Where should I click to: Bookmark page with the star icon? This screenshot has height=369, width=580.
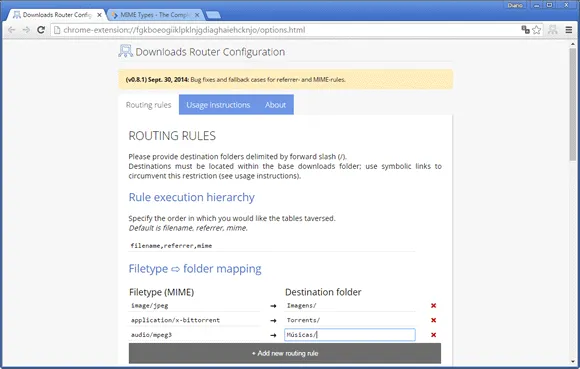click(536, 30)
